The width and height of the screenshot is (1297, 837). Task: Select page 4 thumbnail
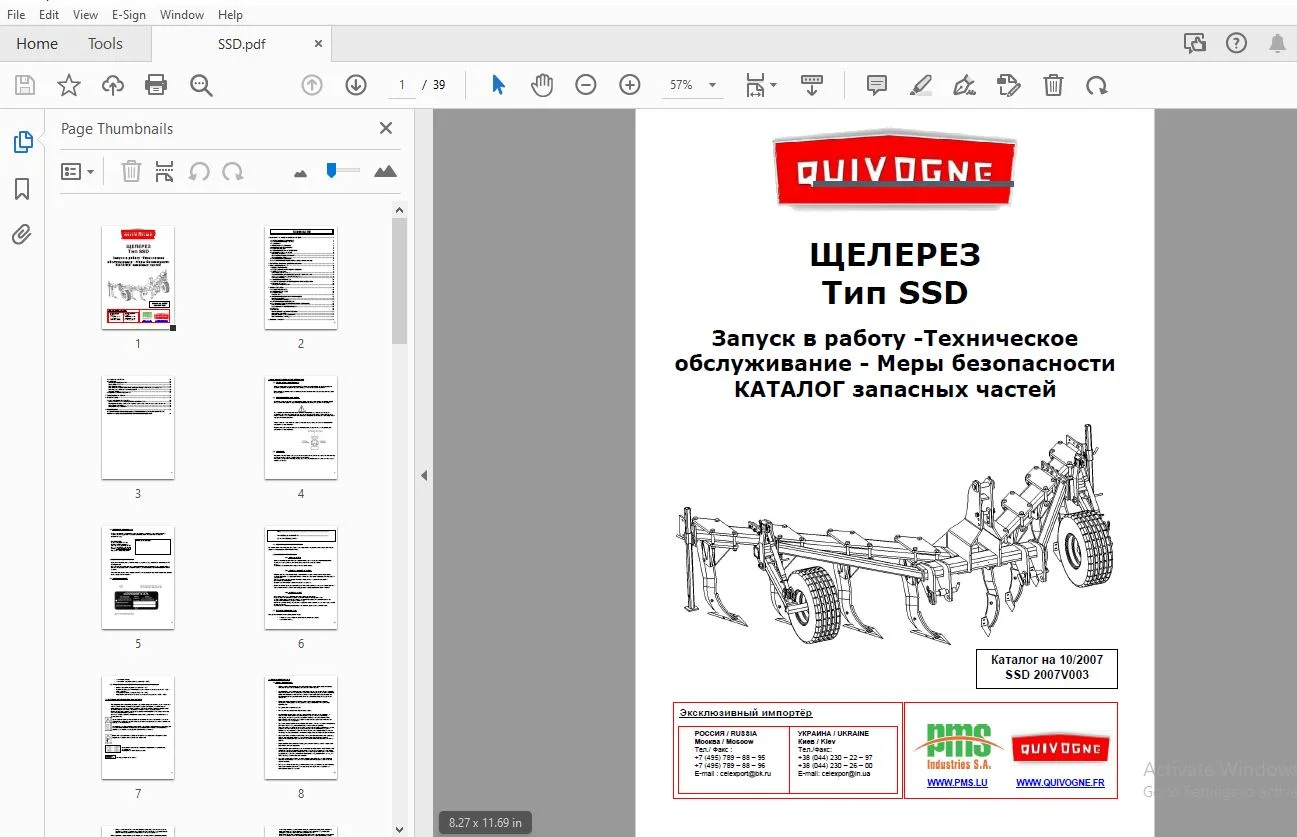(301, 428)
